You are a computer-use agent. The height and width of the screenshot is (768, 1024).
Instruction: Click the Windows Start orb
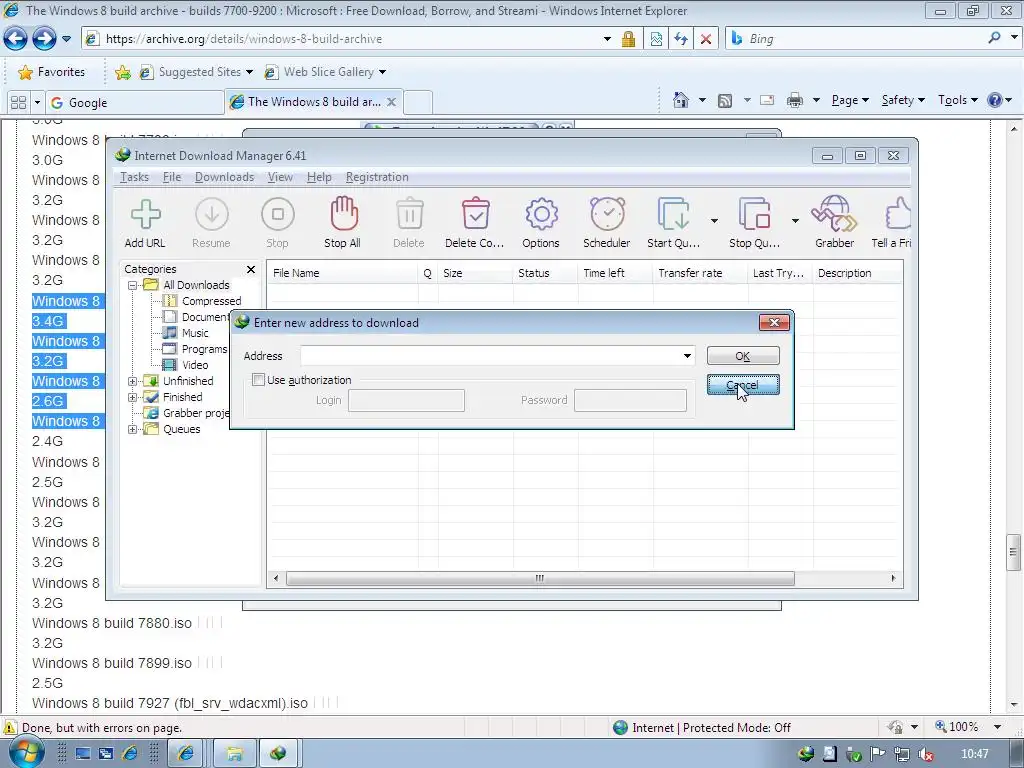pyautogui.click(x=26, y=751)
